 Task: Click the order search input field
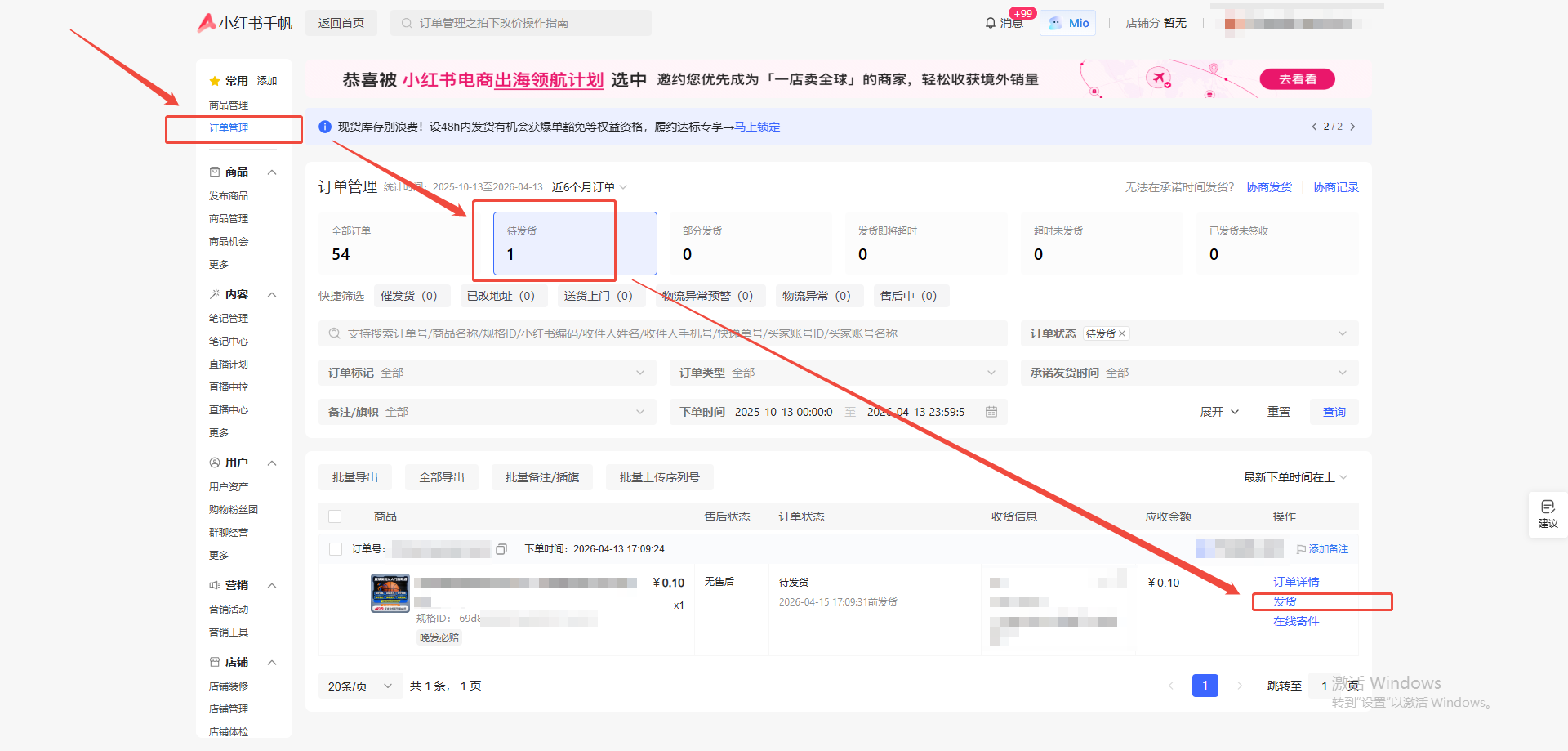pos(661,333)
